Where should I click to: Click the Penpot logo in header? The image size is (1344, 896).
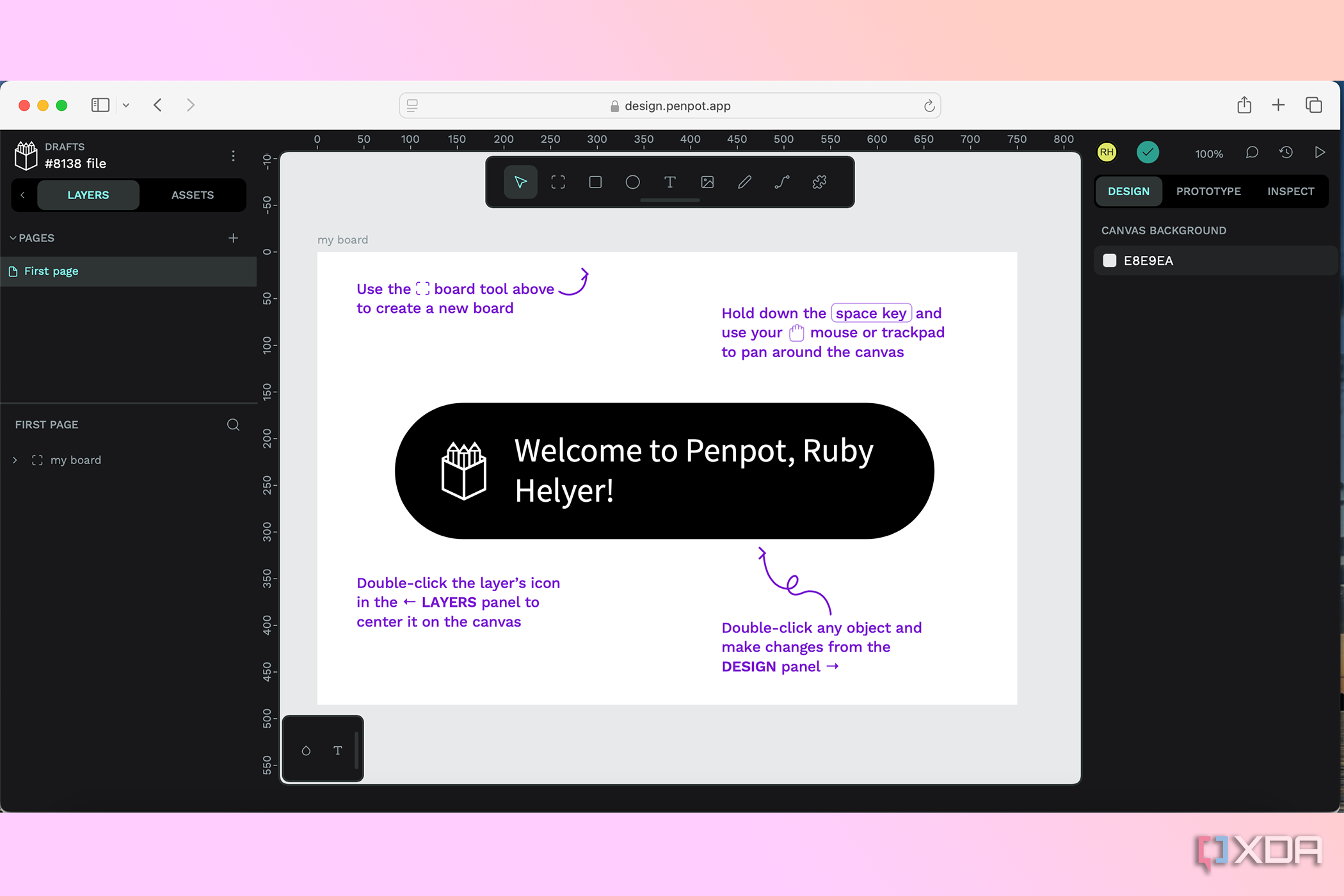tap(26, 156)
